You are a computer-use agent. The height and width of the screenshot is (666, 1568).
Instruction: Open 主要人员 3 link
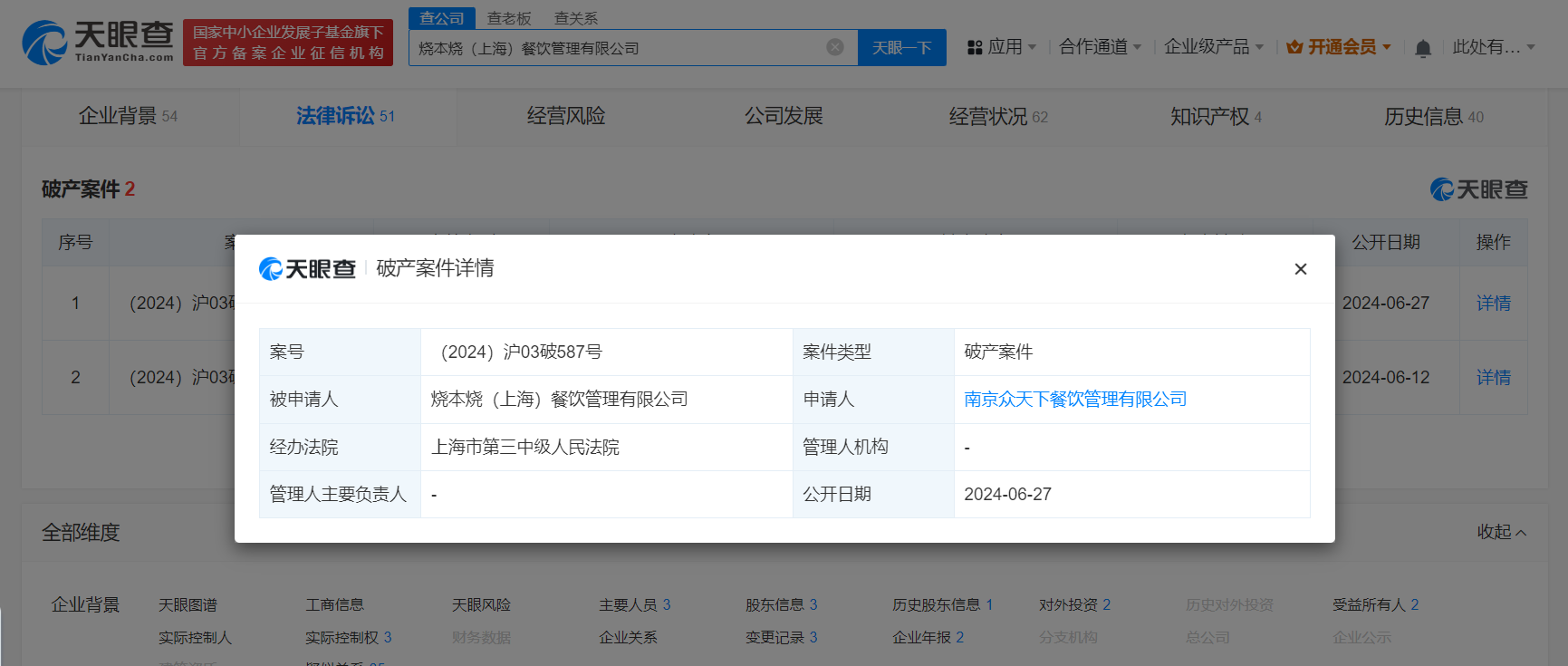(634, 604)
